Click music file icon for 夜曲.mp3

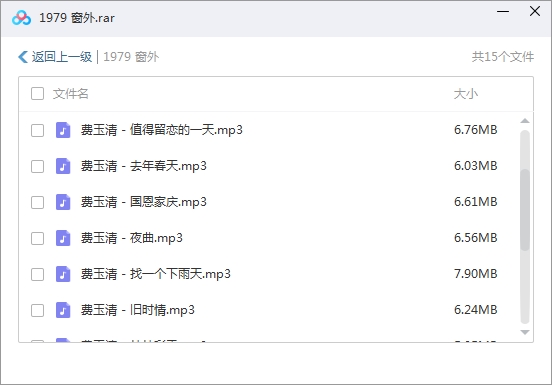pyautogui.click(x=63, y=238)
